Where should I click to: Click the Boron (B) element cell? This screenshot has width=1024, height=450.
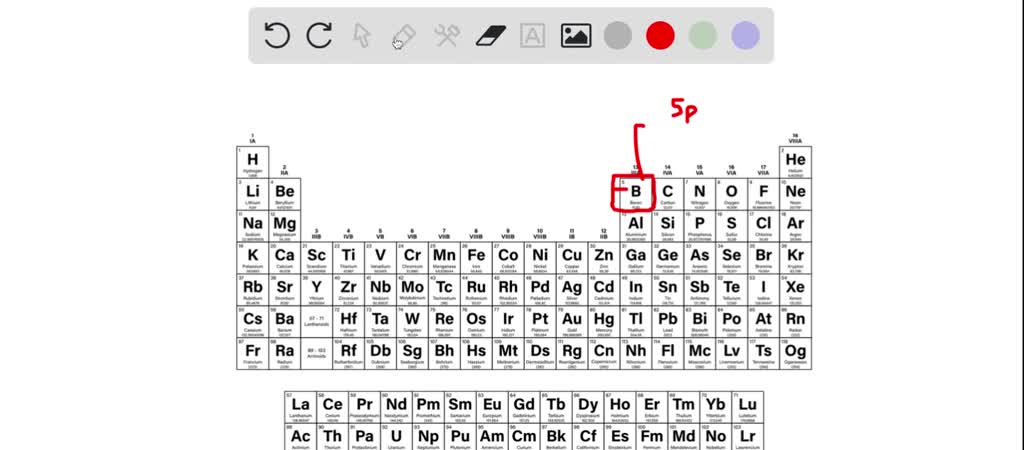636,194
